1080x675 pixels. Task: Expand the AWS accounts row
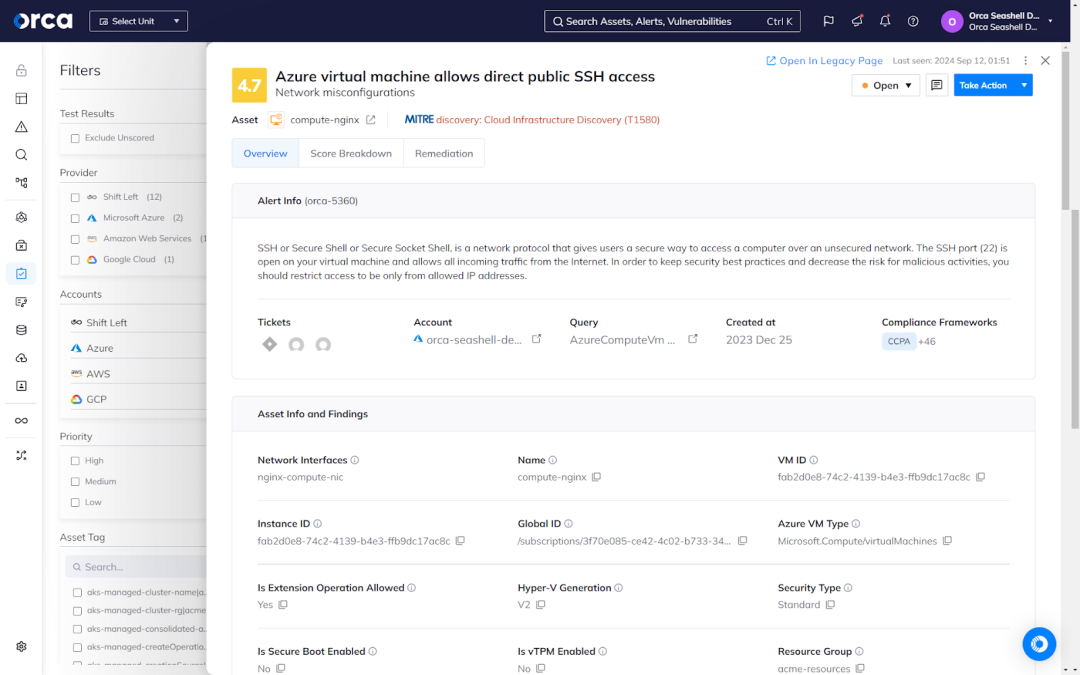(138, 374)
